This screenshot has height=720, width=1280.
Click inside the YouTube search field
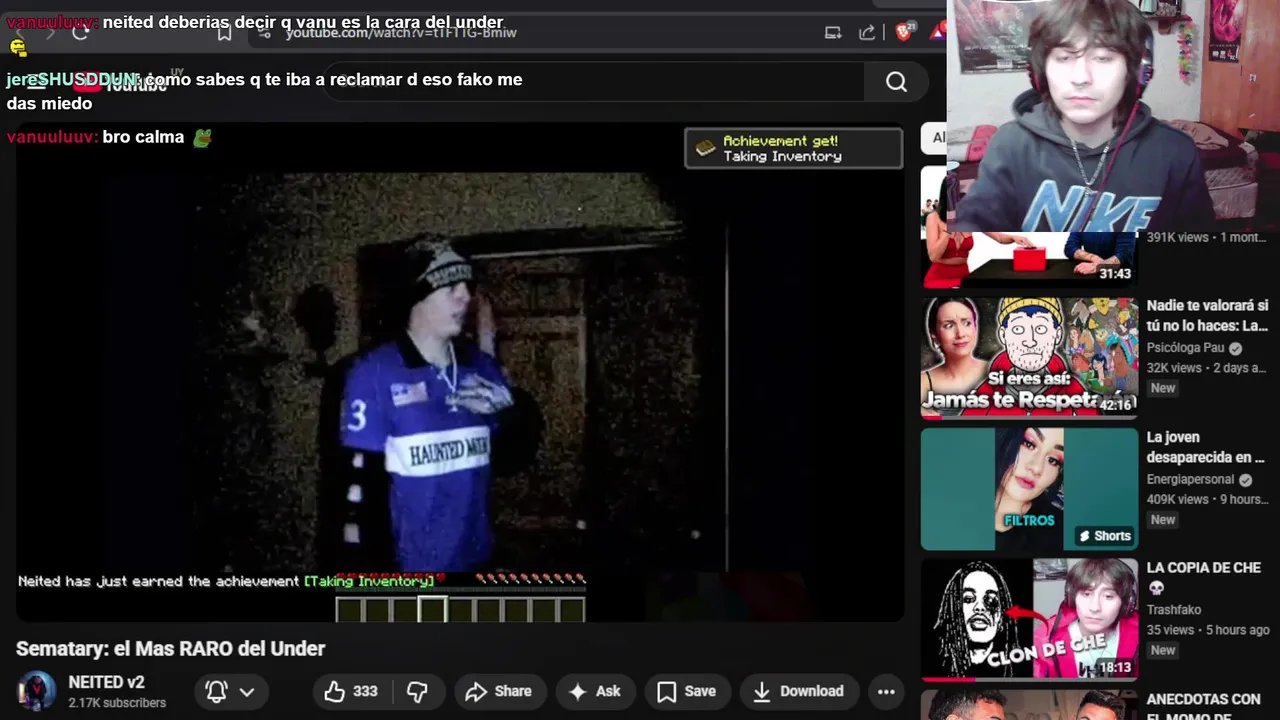point(595,82)
